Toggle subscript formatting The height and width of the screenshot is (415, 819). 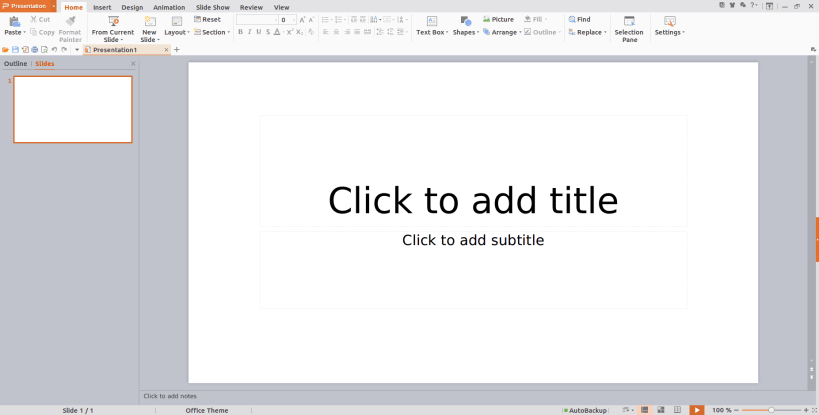[299, 32]
